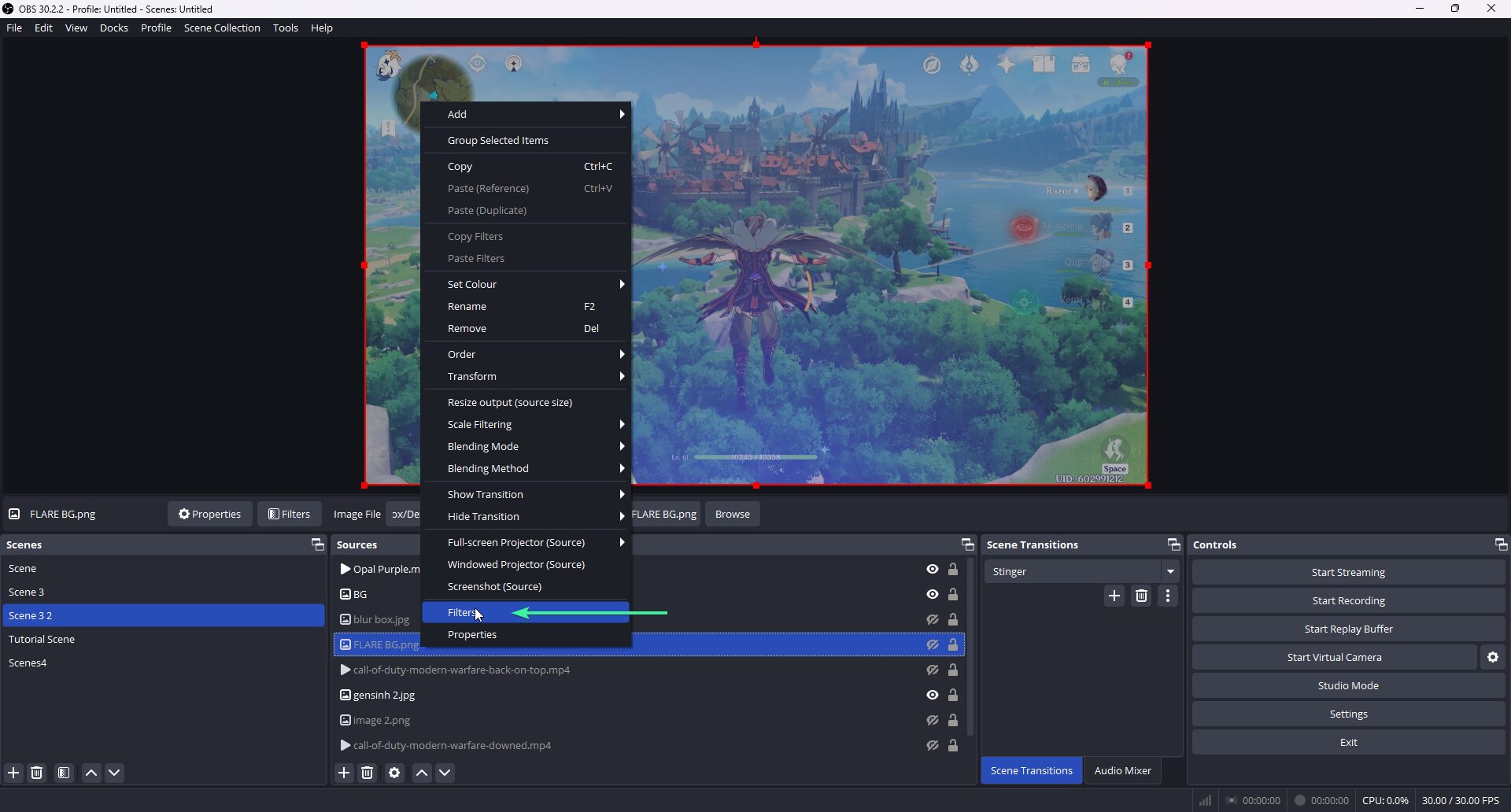1511x812 pixels.
Task: Toggle lock on image 2.png source
Action: [x=953, y=720]
